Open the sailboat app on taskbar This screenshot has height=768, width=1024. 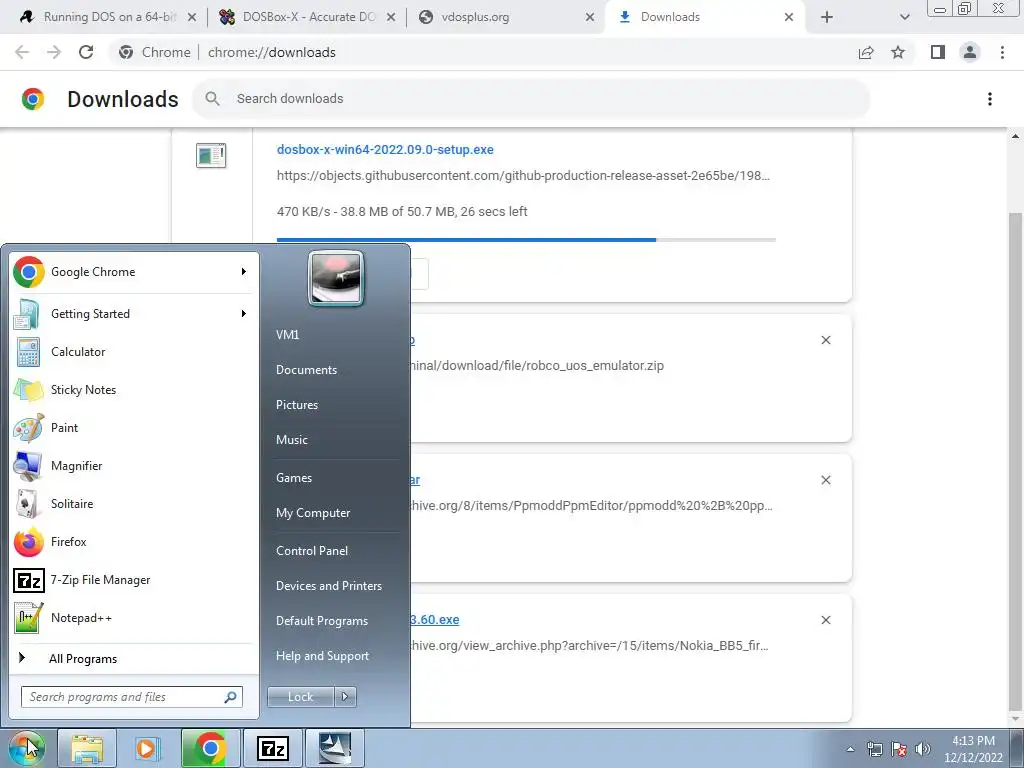334,748
